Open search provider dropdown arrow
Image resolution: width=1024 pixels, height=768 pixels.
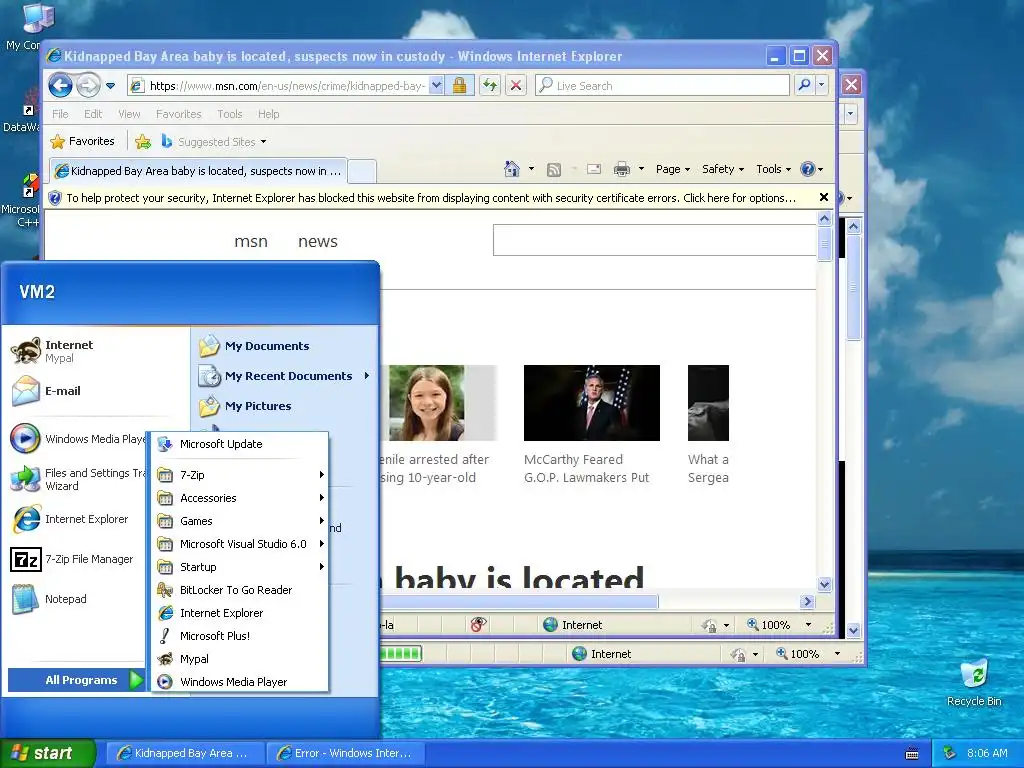point(822,85)
